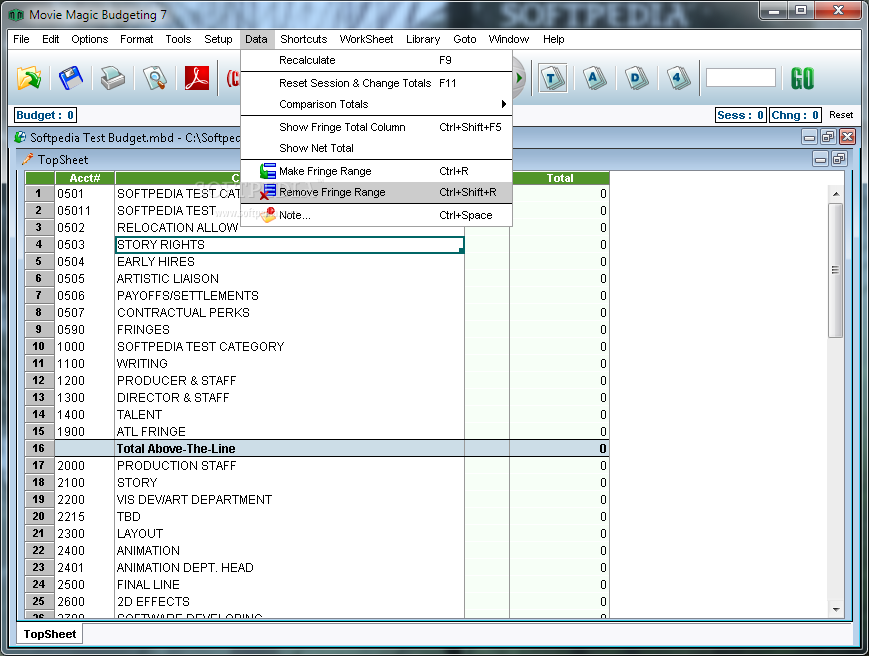Choose Remove Fringe Range
869x656 pixels.
click(x=376, y=192)
